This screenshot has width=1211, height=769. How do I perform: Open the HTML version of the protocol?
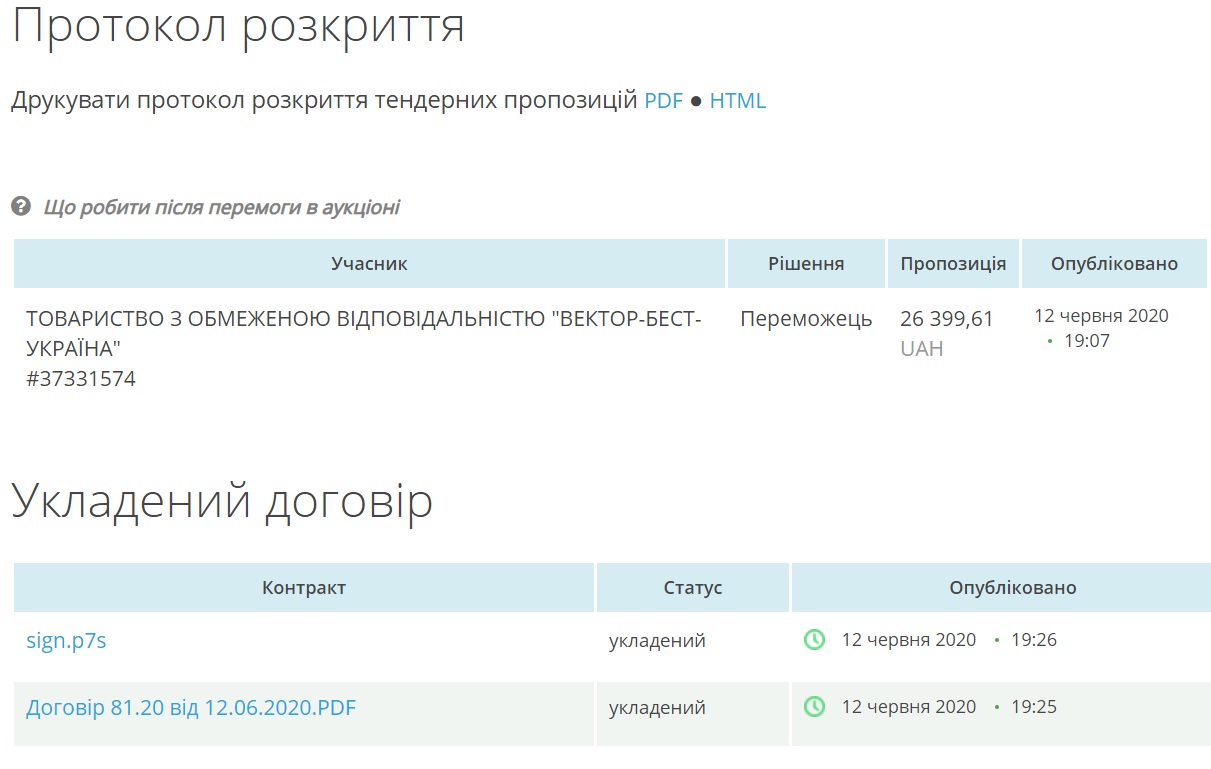point(737,101)
